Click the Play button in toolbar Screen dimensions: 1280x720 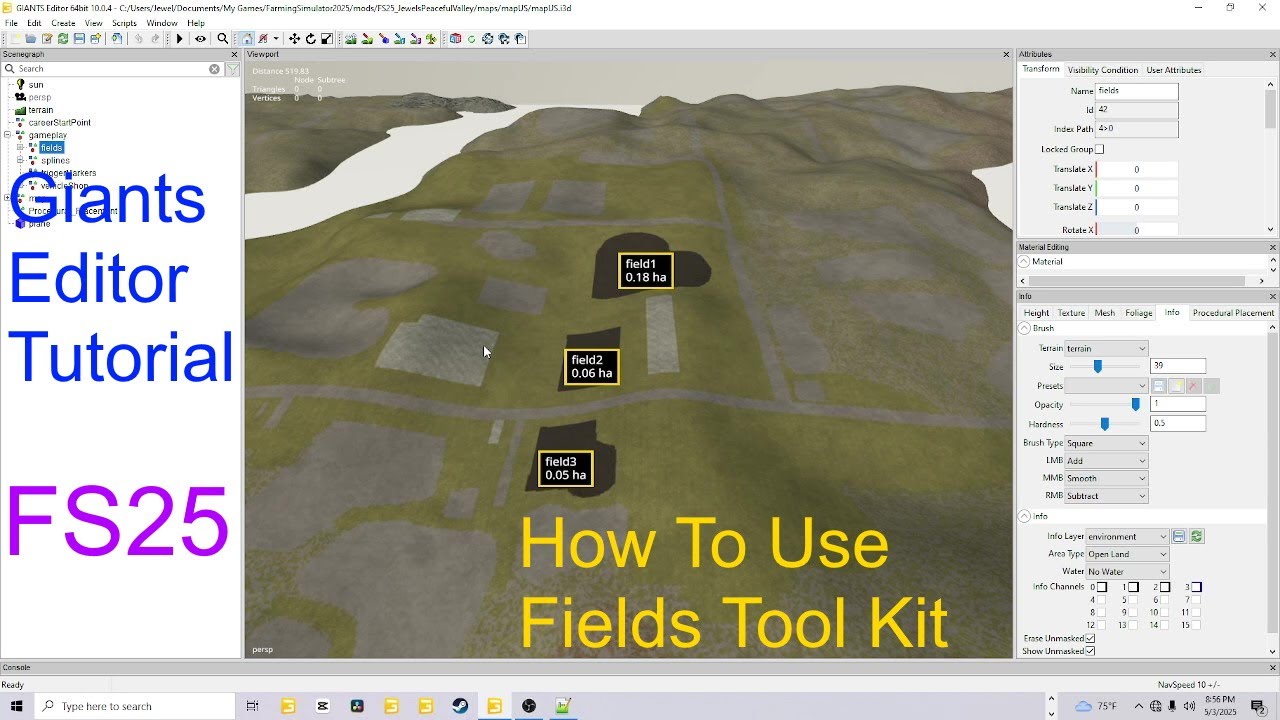coord(179,39)
